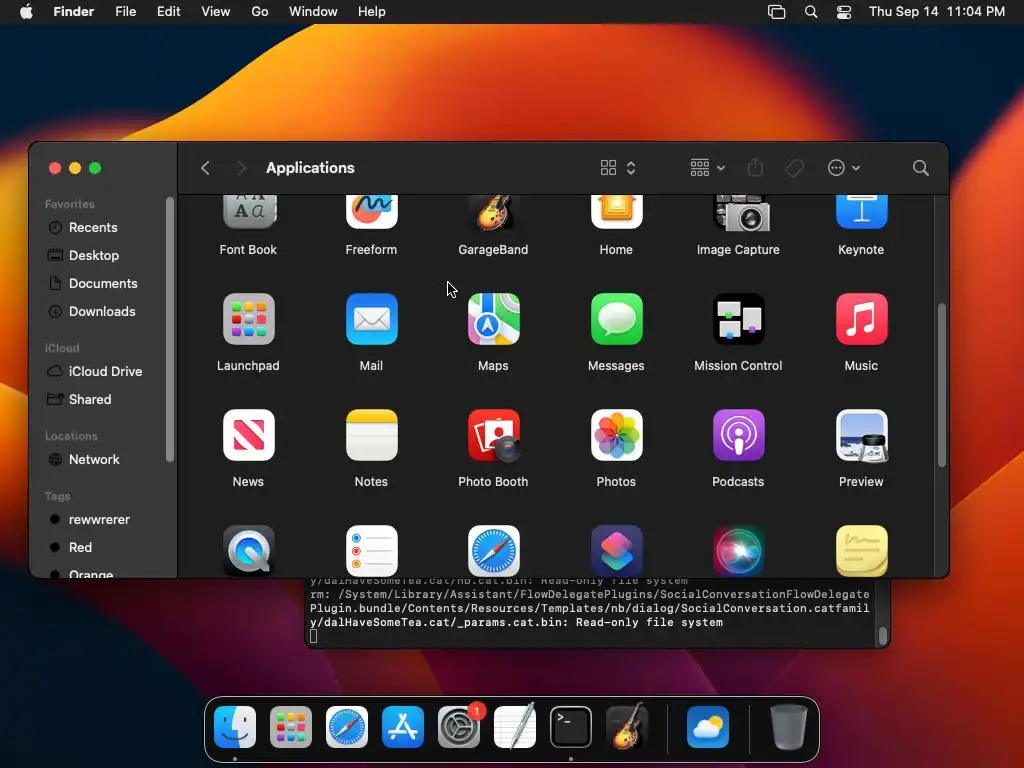Open App Store from the Dock
The height and width of the screenshot is (768, 1024).
pos(403,727)
